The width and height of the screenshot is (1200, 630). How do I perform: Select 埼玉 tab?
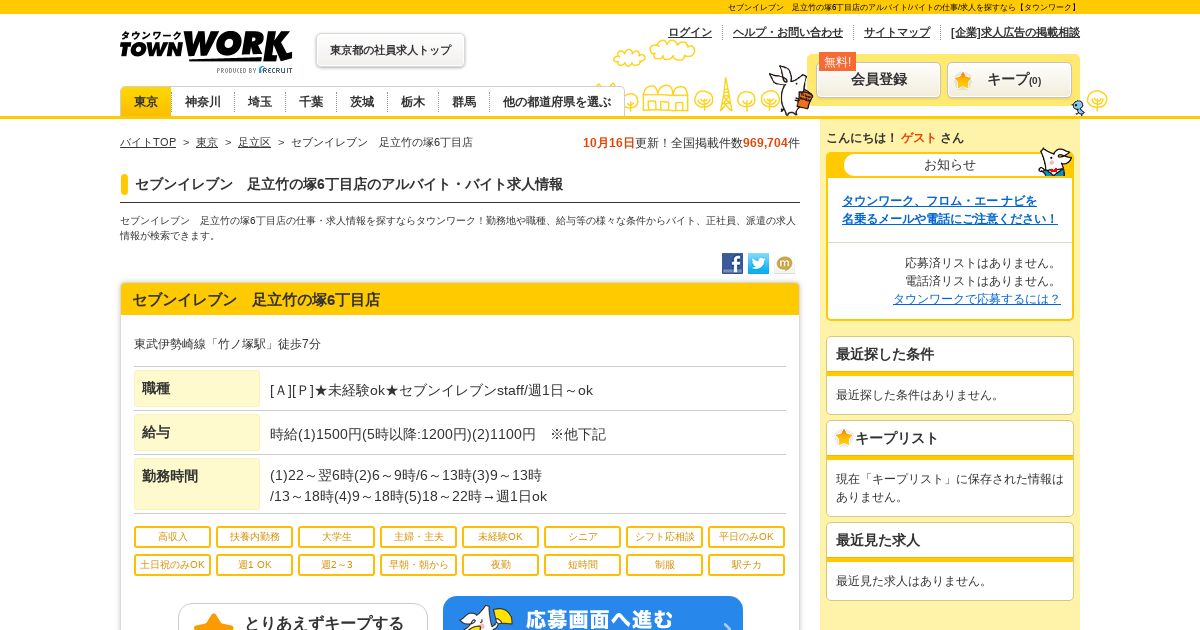[260, 102]
